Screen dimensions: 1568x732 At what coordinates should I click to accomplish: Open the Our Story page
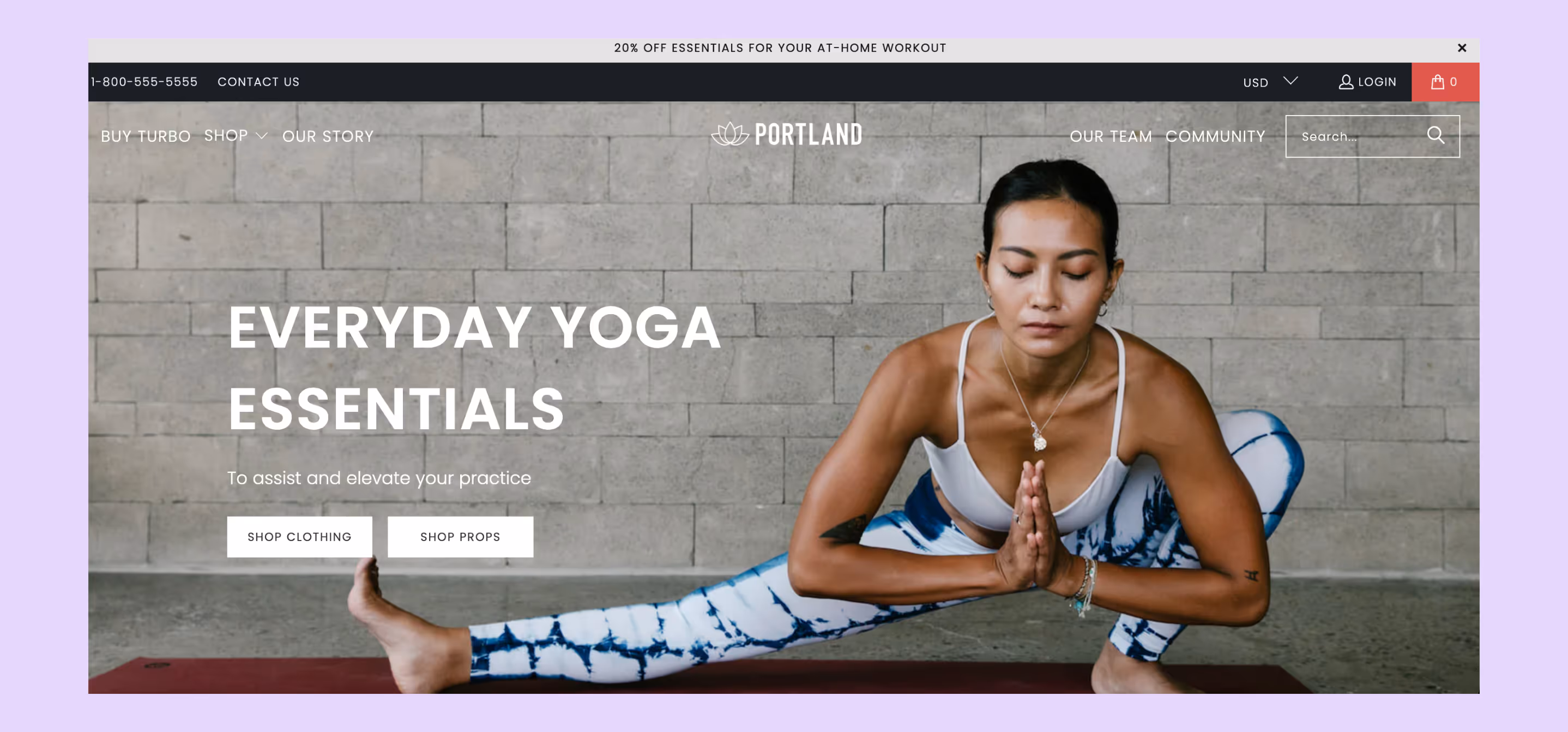[328, 136]
